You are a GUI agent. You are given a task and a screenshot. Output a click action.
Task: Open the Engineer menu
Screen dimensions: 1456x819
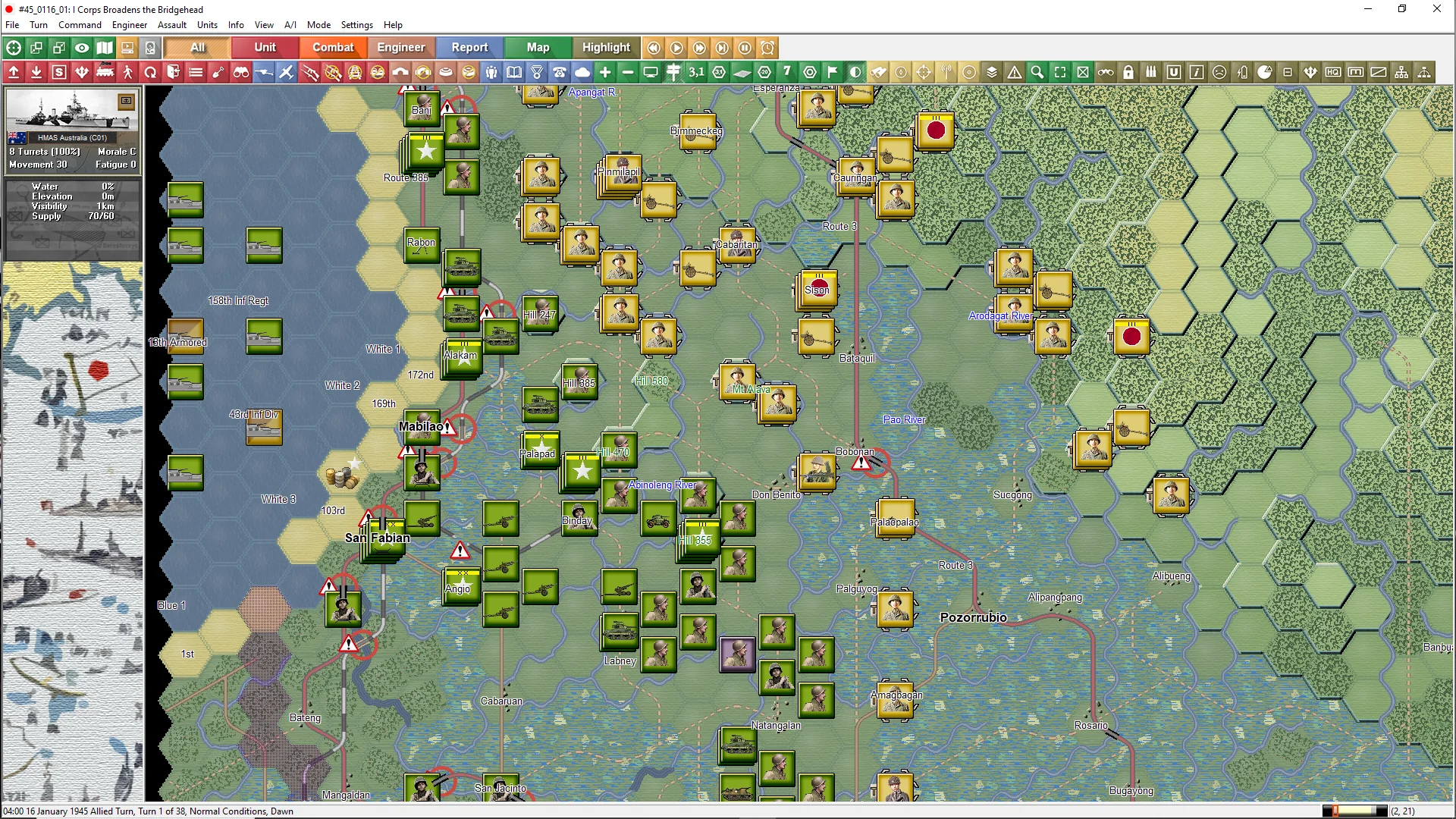coord(130,25)
